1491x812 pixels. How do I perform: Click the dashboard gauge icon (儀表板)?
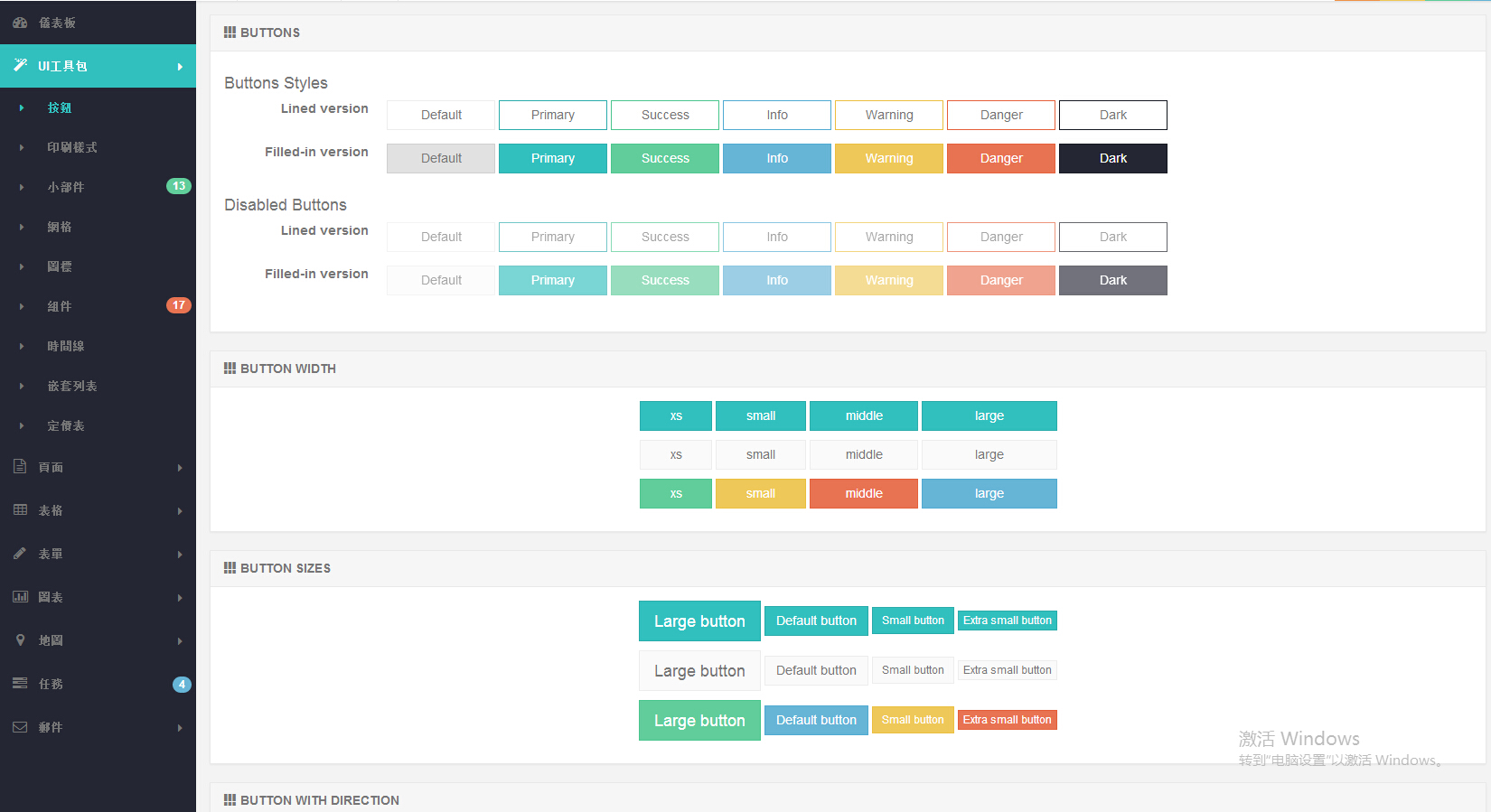(20, 23)
